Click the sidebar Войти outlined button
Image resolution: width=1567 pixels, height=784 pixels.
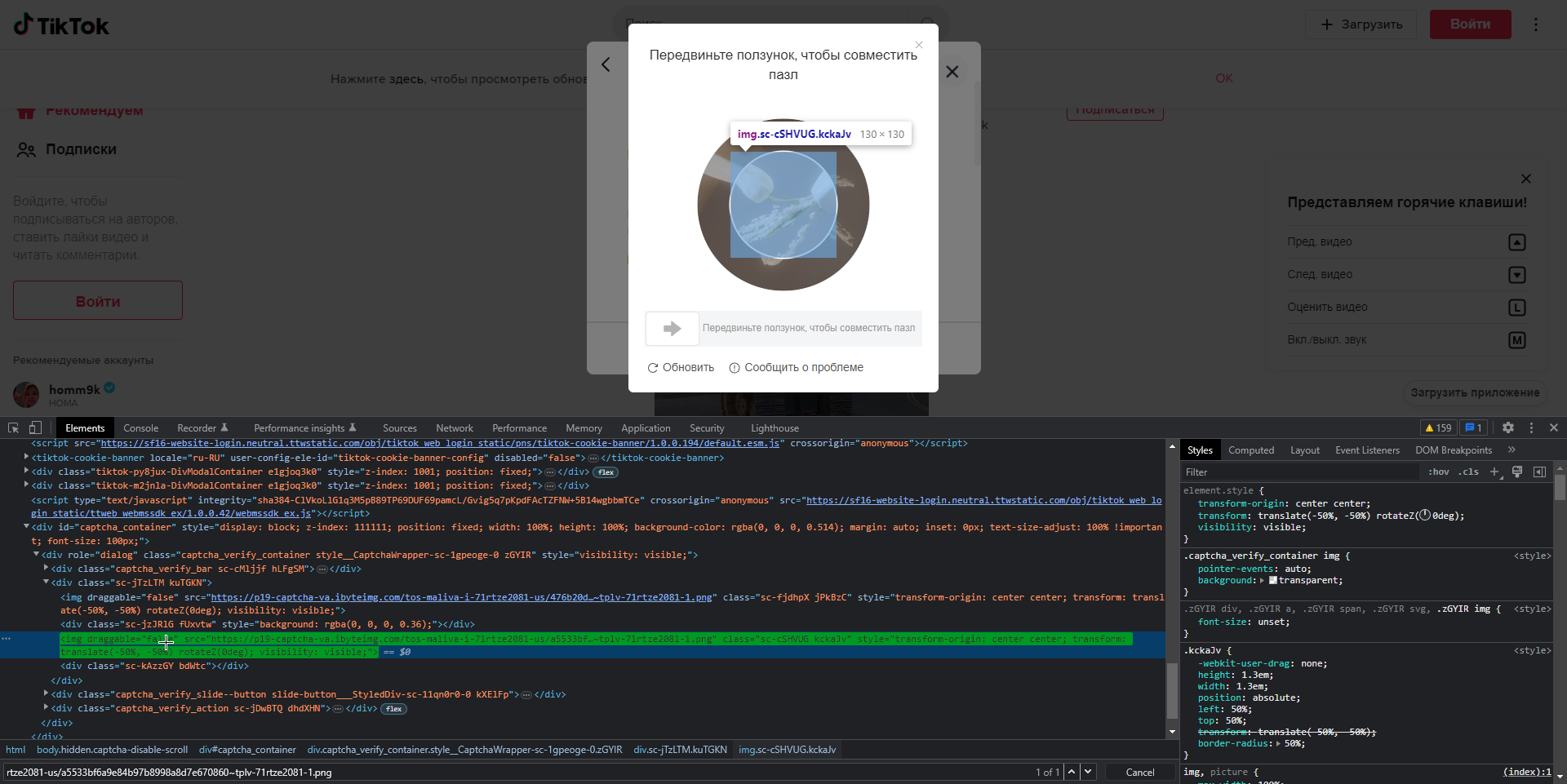[98, 300]
